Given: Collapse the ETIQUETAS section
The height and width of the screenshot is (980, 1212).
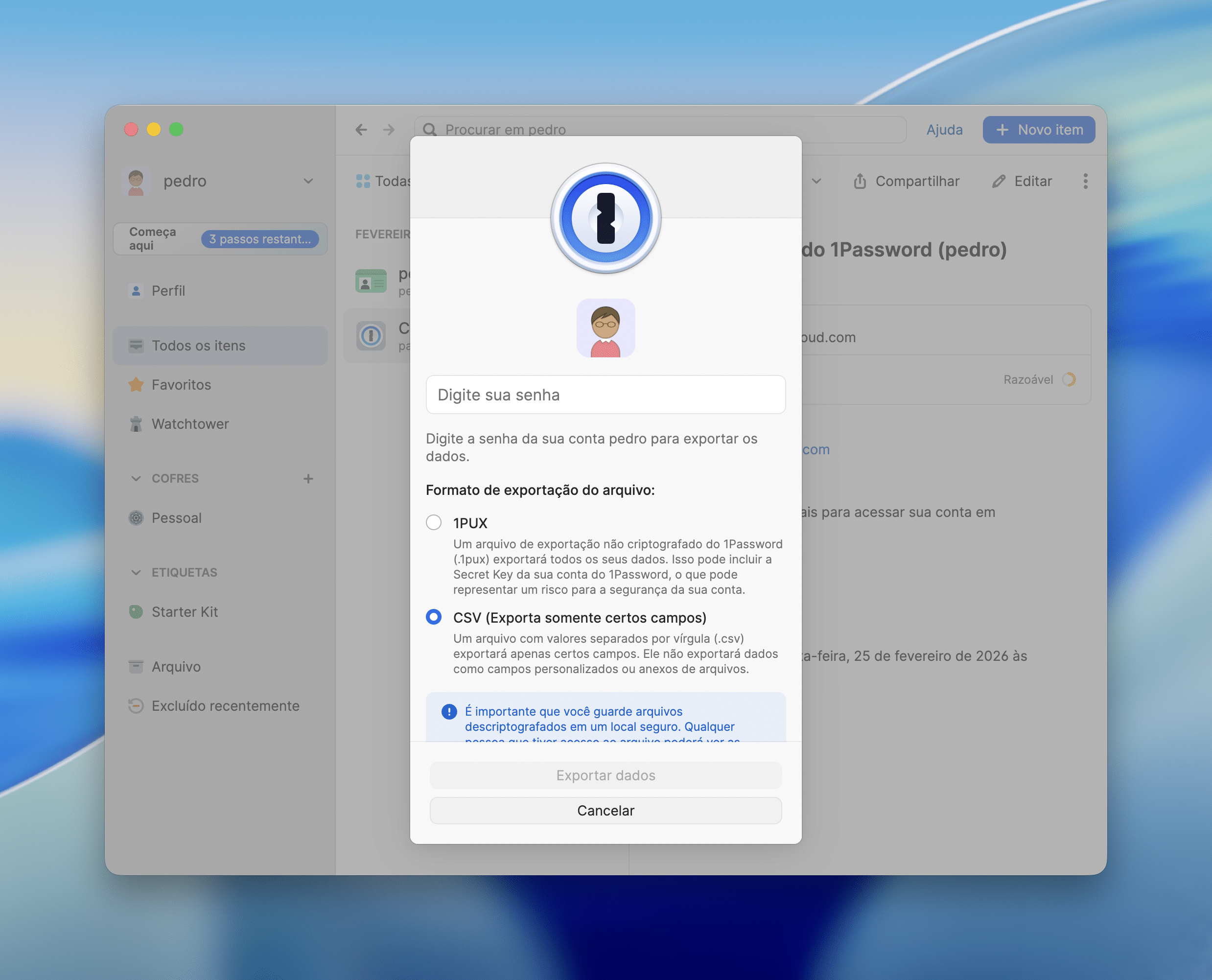Looking at the screenshot, I should click(136, 572).
